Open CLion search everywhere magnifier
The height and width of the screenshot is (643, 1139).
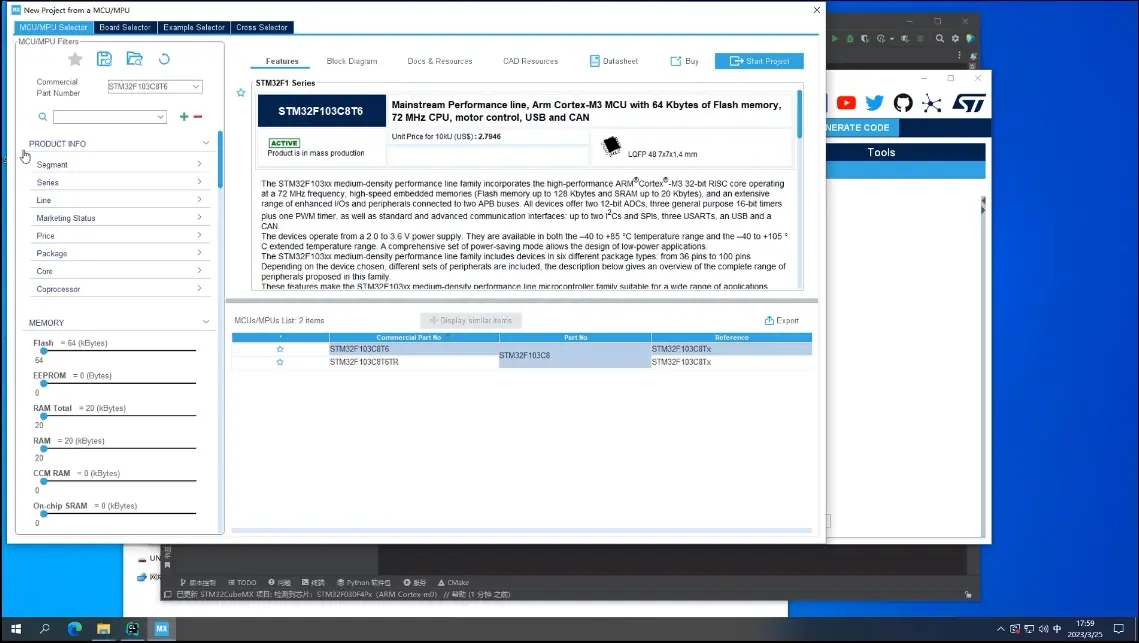point(940,39)
